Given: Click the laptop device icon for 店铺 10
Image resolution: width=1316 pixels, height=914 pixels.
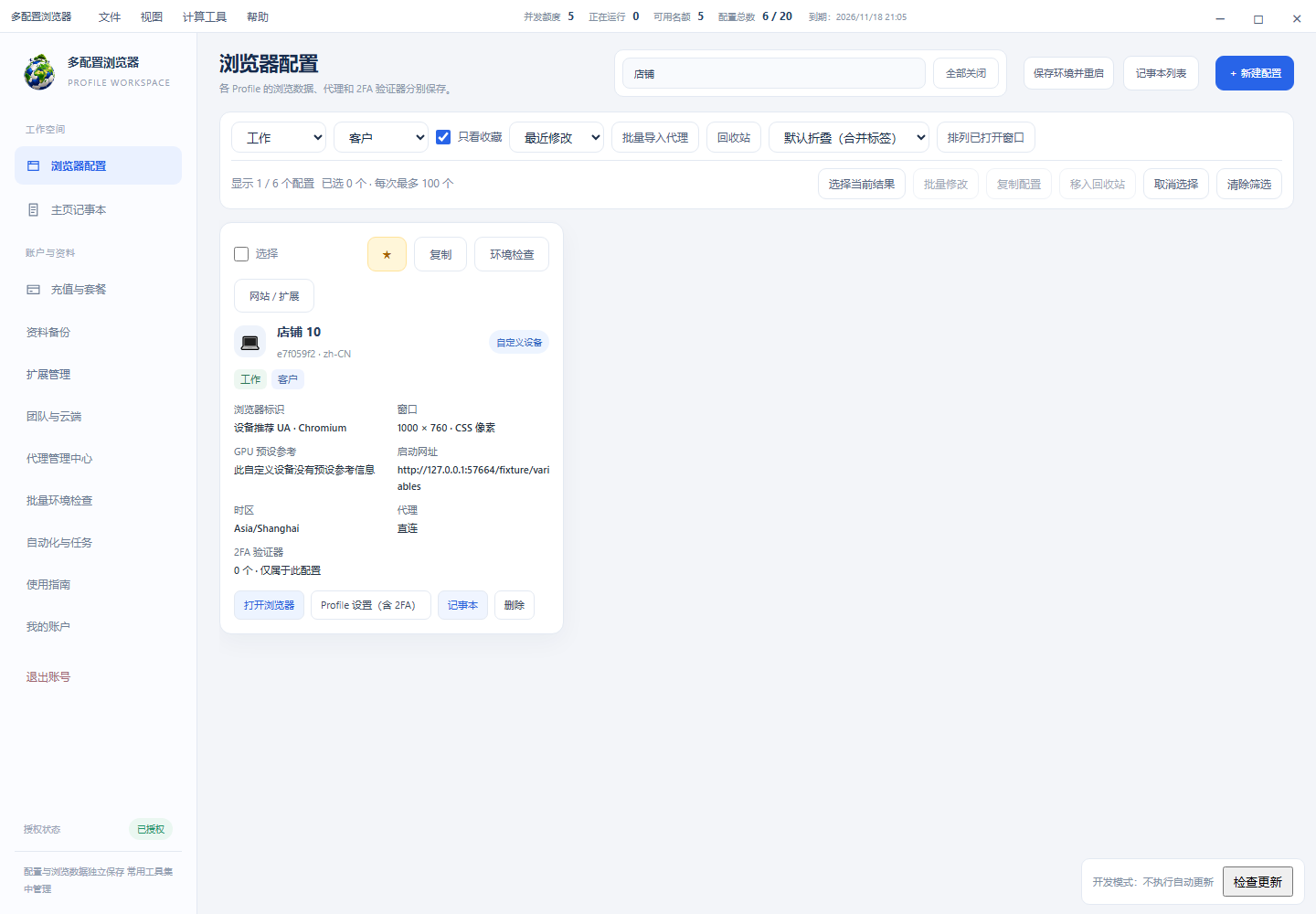Looking at the screenshot, I should [249, 343].
